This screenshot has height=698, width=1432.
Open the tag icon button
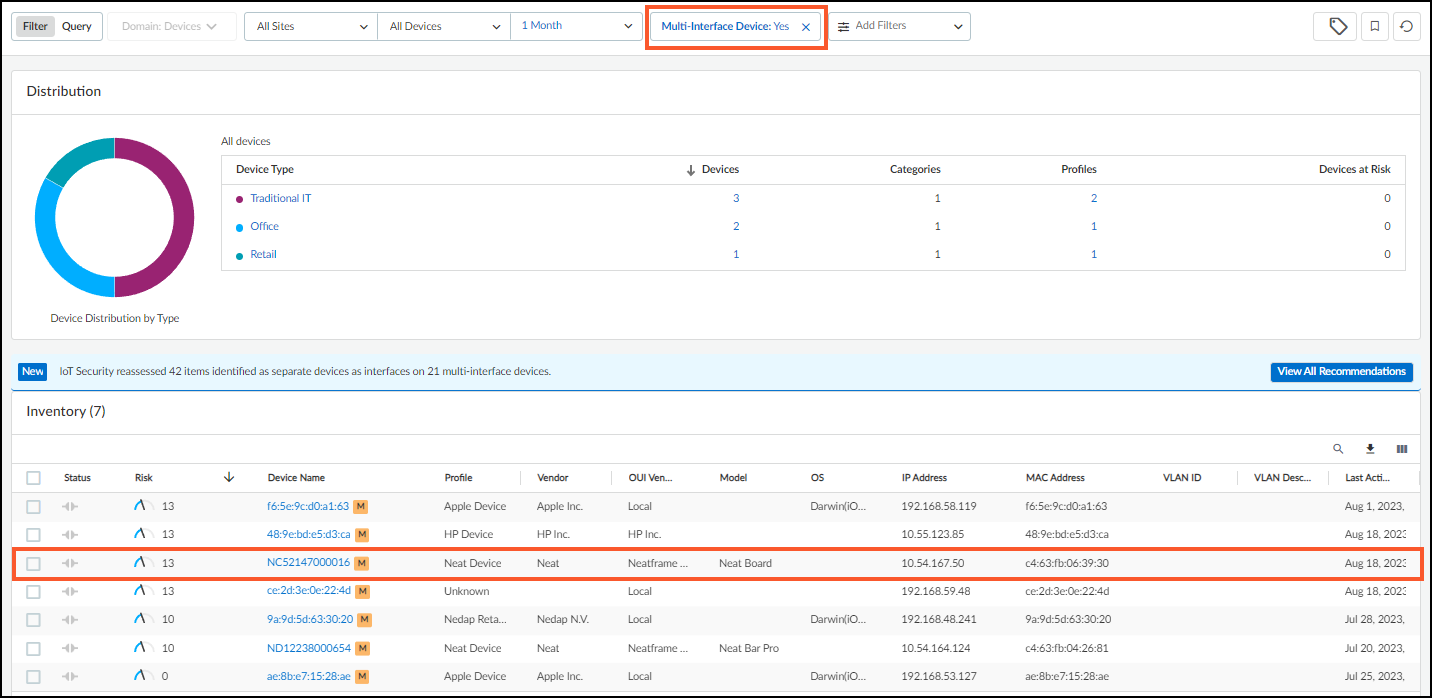(1337, 27)
